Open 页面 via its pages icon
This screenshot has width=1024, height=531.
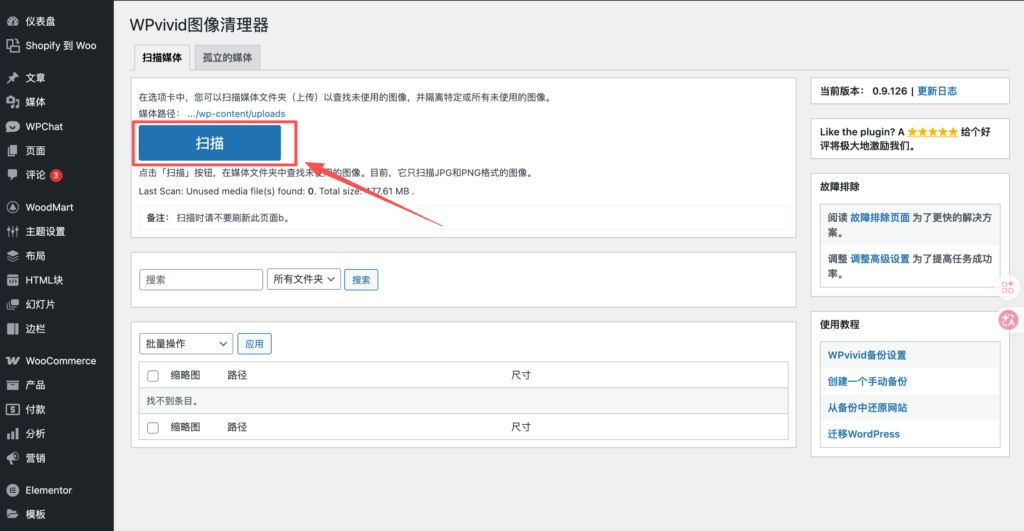(12, 151)
